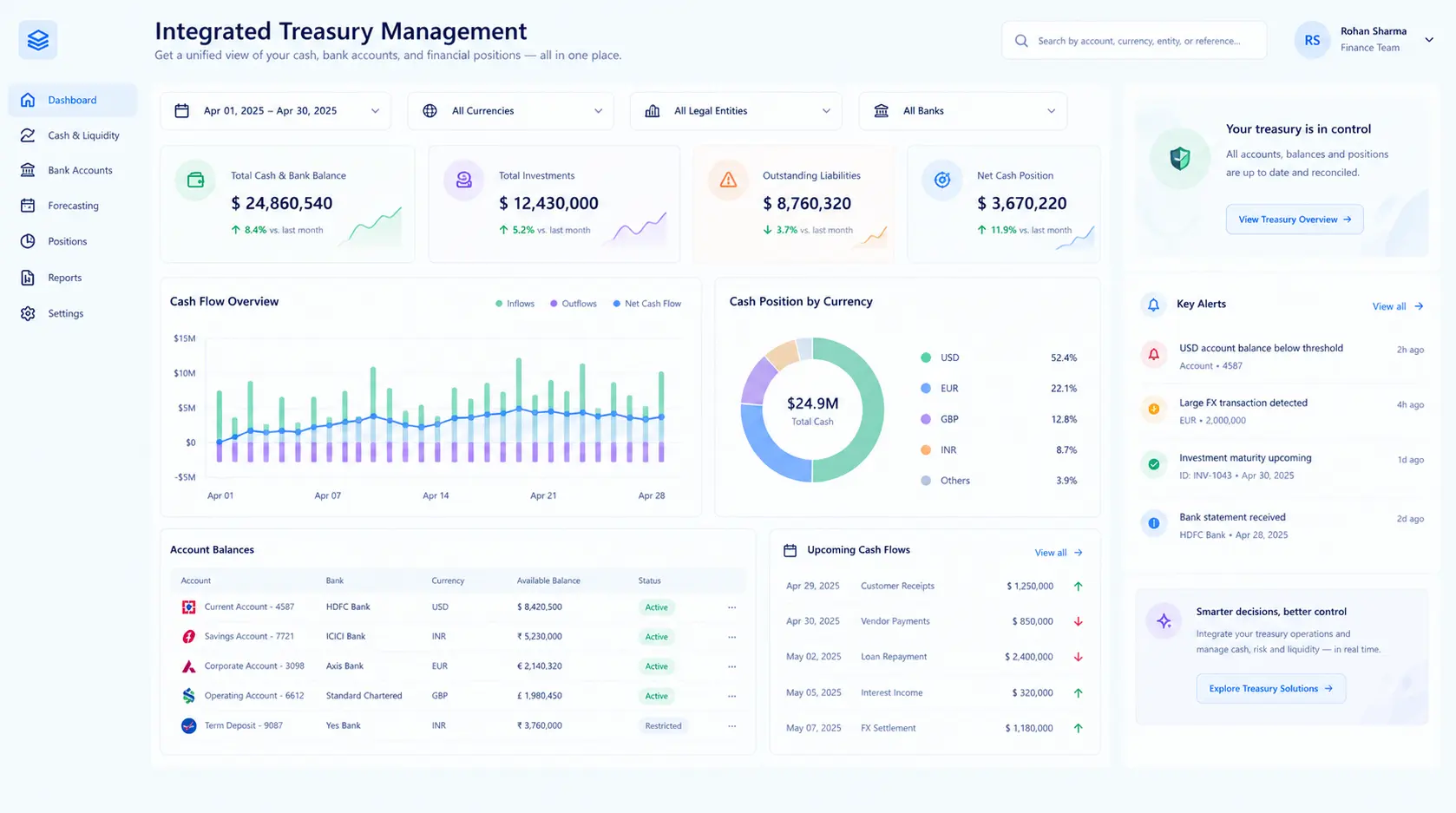
Task: Click the green check icon for Investment maturity
Action: click(x=1154, y=464)
